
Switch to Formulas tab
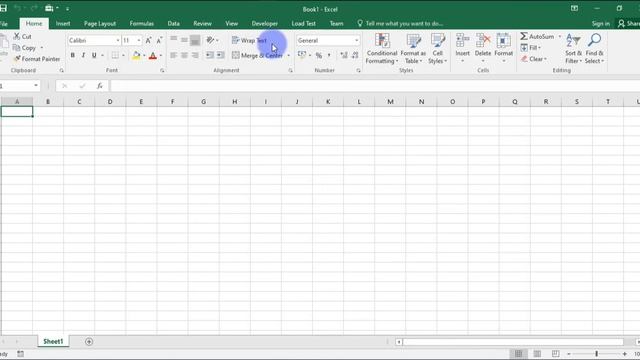coord(142,23)
